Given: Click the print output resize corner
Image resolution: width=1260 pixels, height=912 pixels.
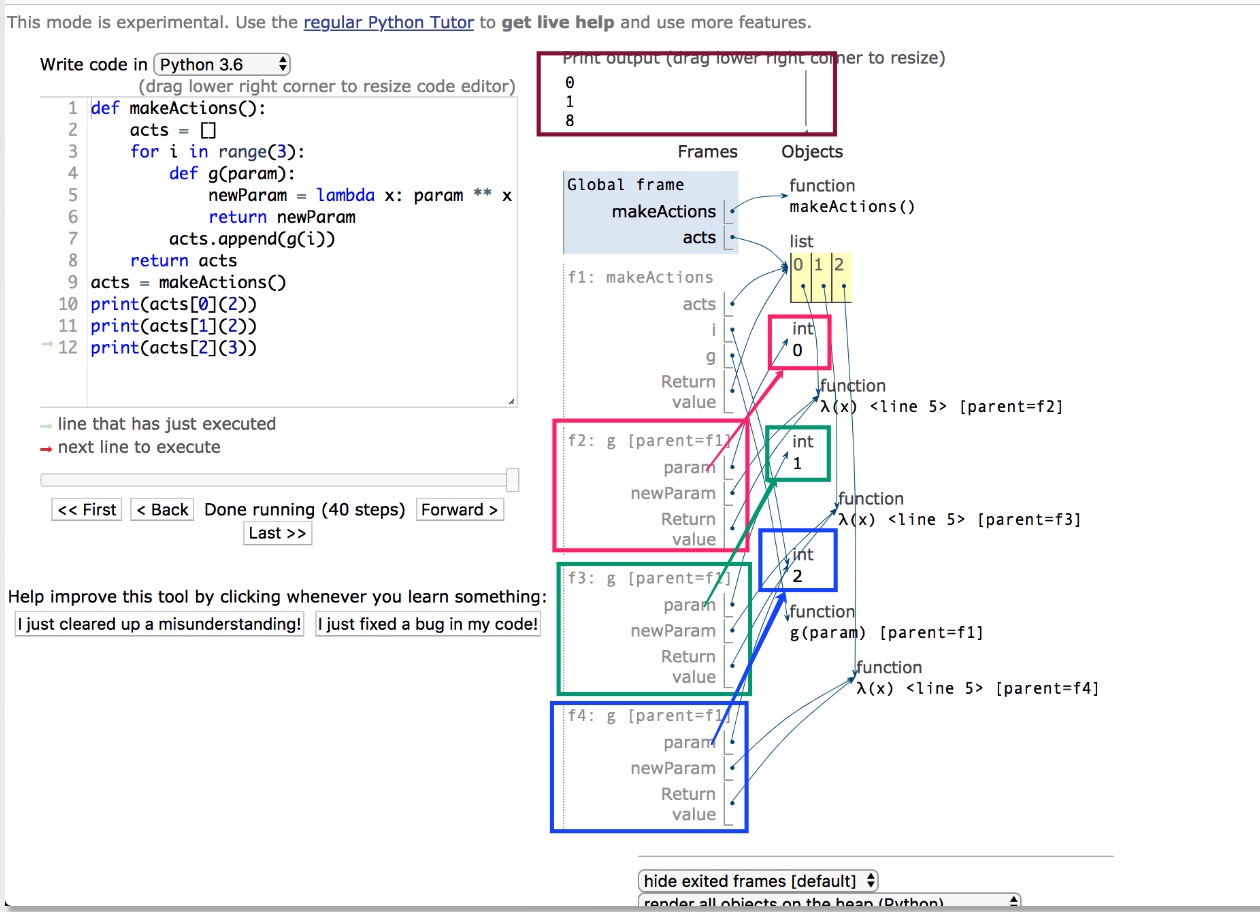Looking at the screenshot, I should [805, 130].
